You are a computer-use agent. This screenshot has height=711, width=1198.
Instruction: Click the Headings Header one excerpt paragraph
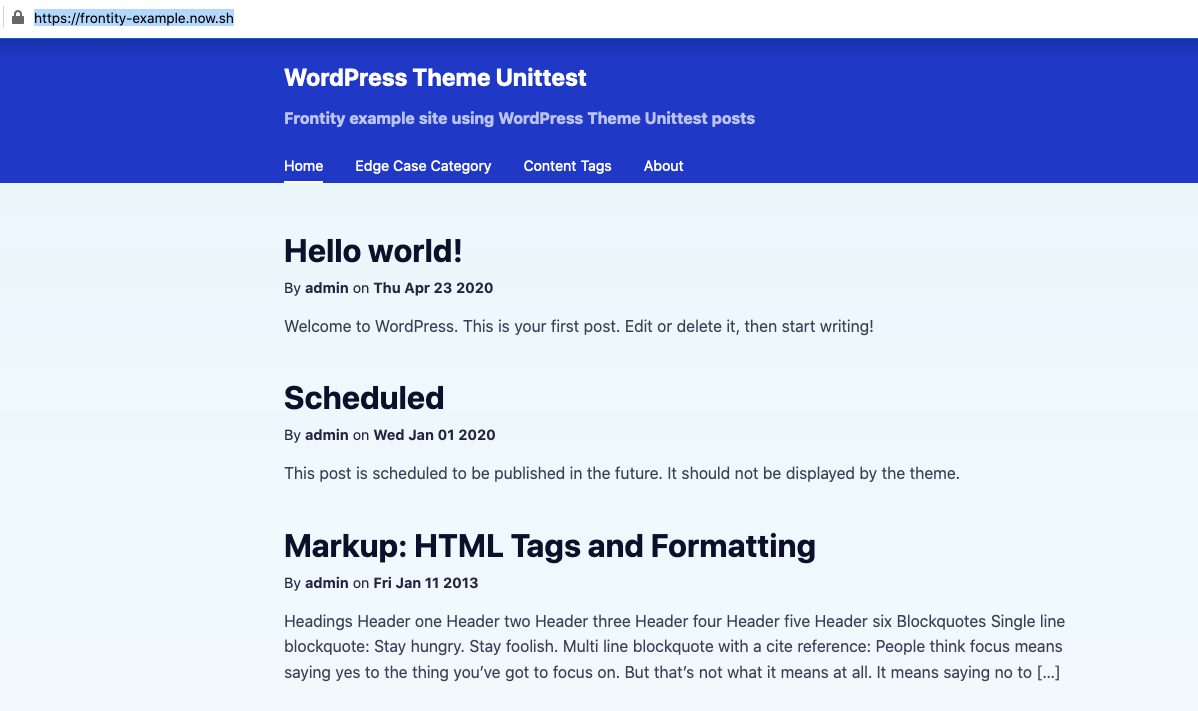[x=675, y=647]
